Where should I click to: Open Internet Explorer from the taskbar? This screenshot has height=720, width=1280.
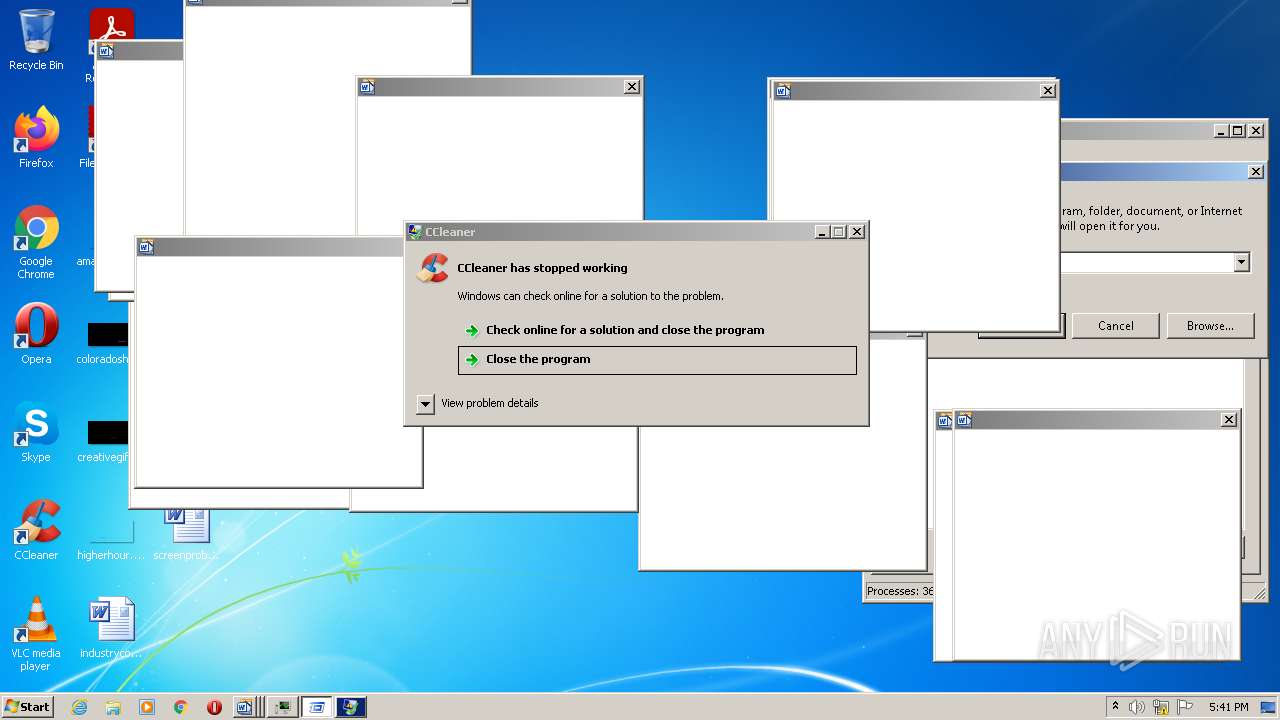pyautogui.click(x=80, y=707)
